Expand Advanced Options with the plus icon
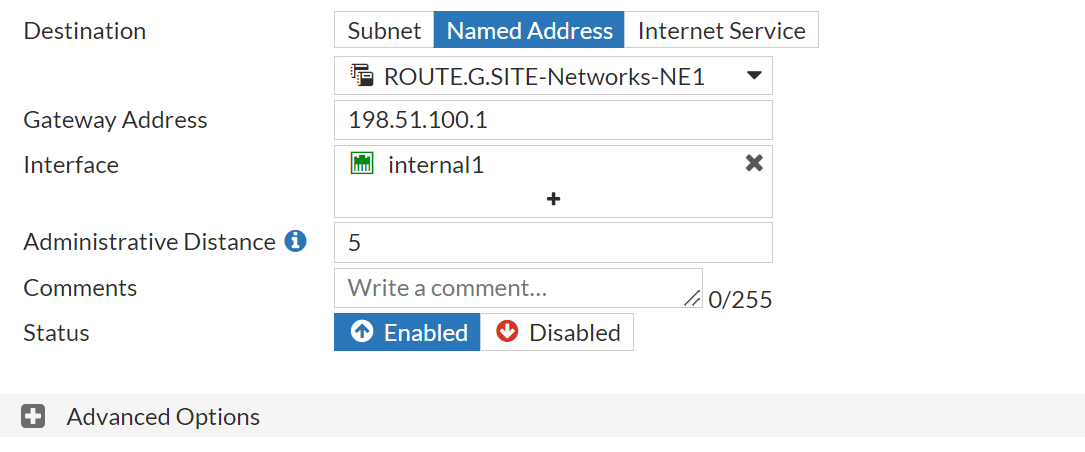Viewport: 1085px width, 452px height. (33, 416)
